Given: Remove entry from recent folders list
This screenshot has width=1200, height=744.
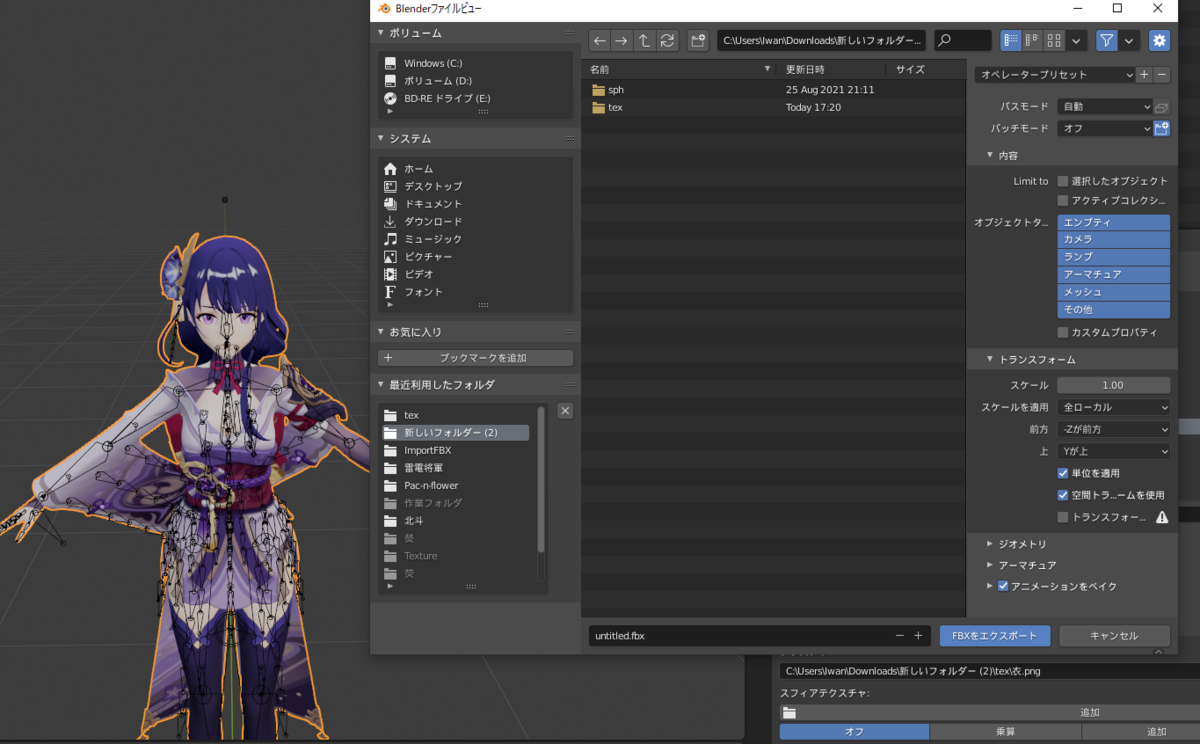Looking at the screenshot, I should [x=565, y=411].
